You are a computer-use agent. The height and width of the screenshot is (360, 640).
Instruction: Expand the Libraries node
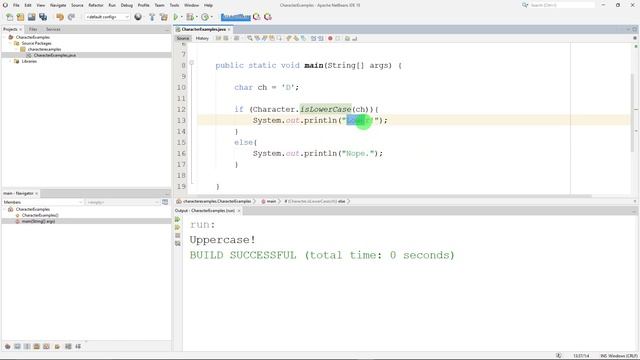tap(10, 61)
